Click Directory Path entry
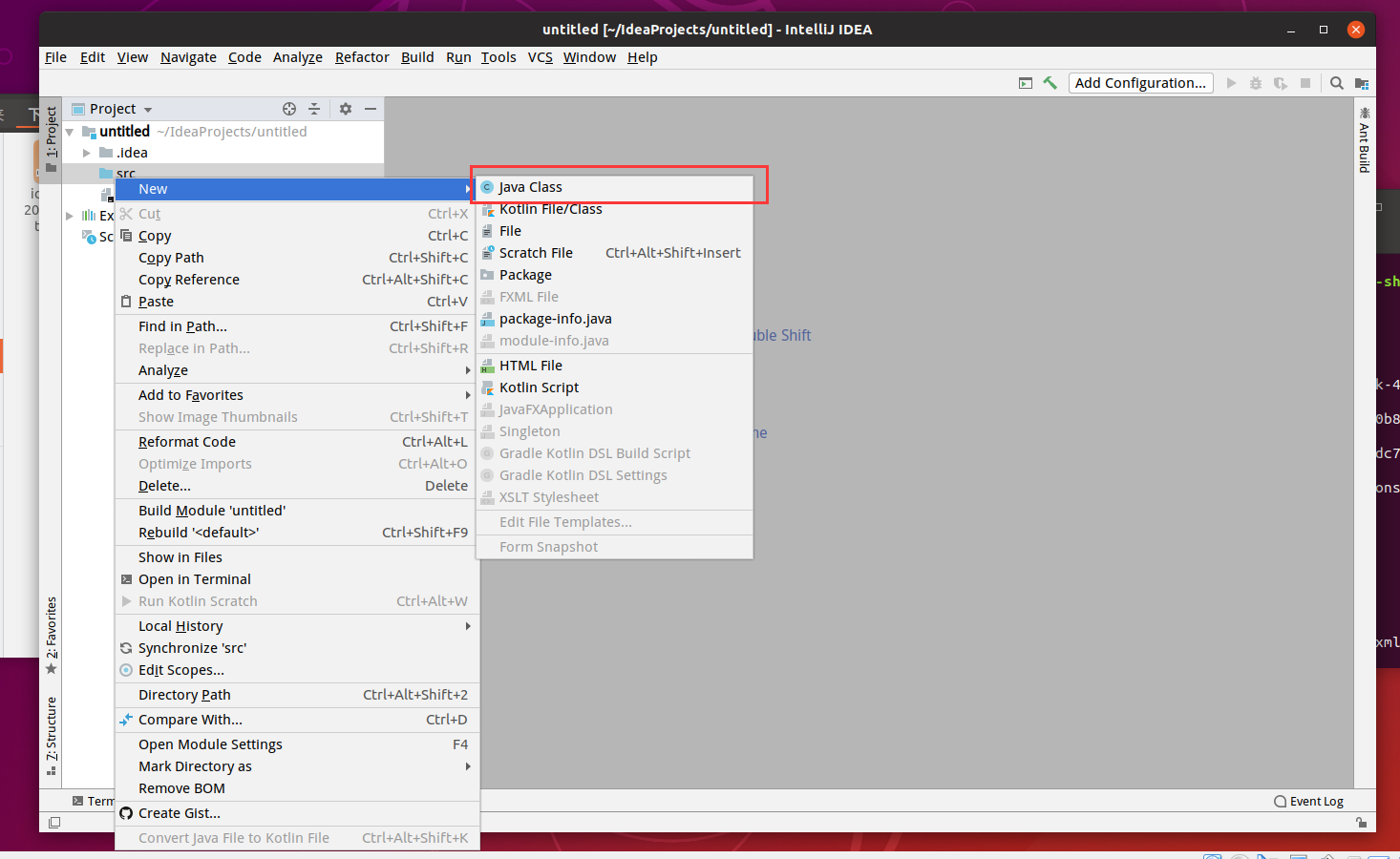1400x859 pixels. (x=296, y=695)
